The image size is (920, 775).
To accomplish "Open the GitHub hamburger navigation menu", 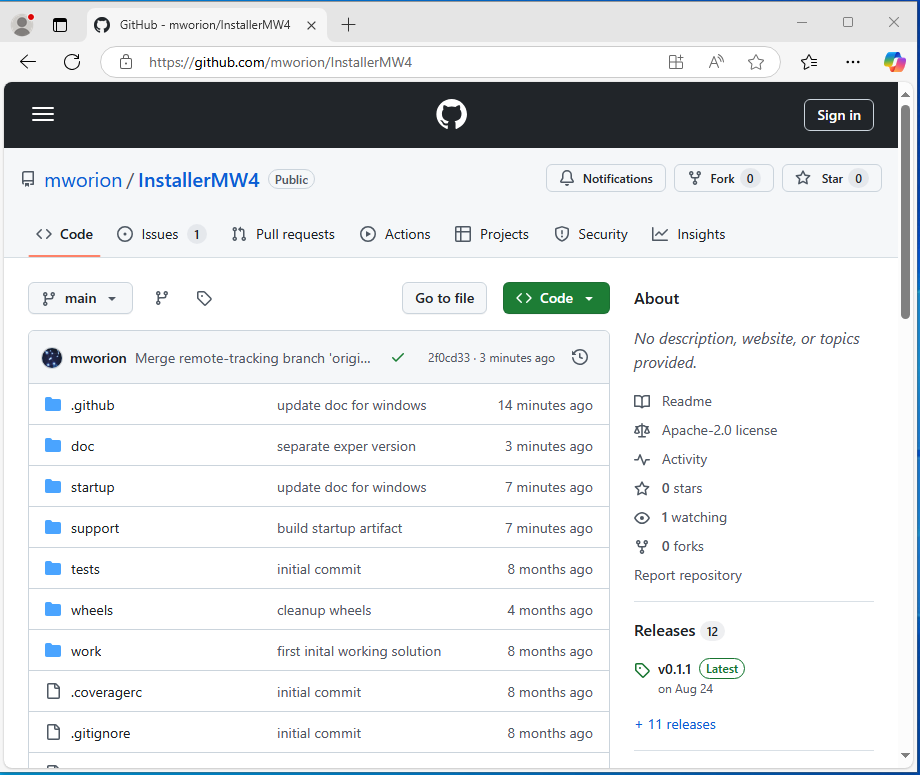I will point(43,114).
